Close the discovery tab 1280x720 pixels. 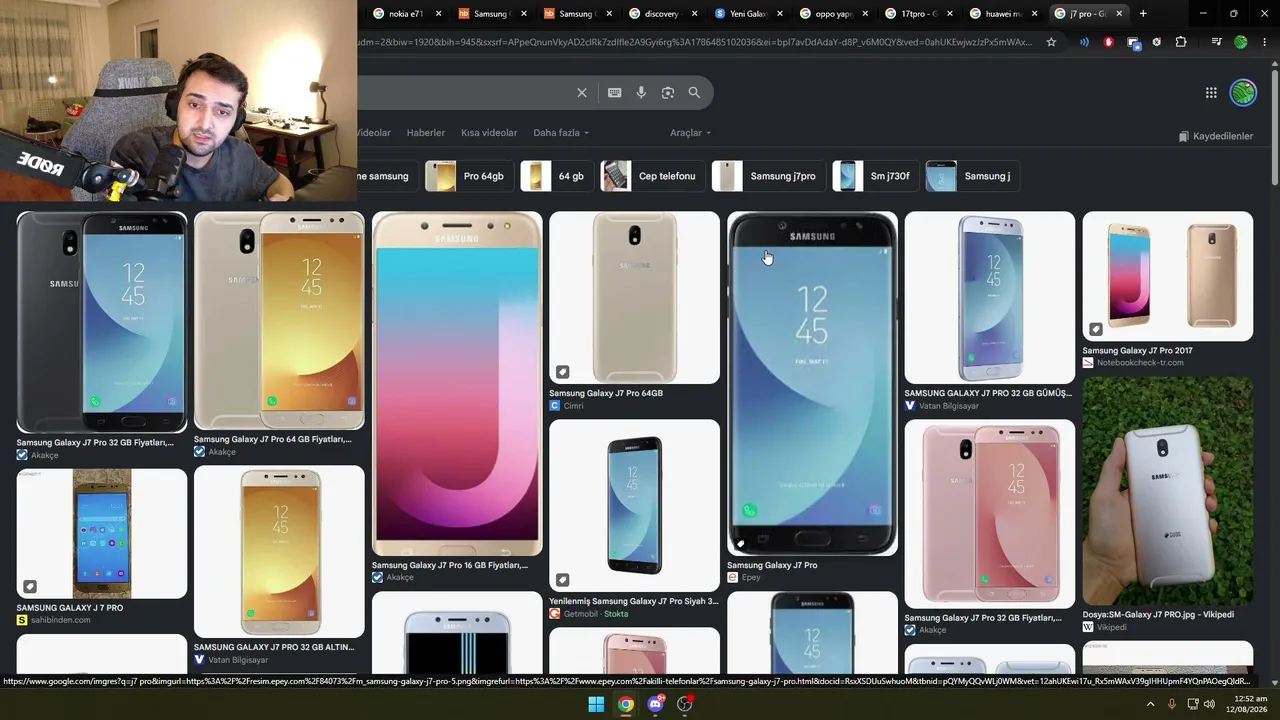694,14
